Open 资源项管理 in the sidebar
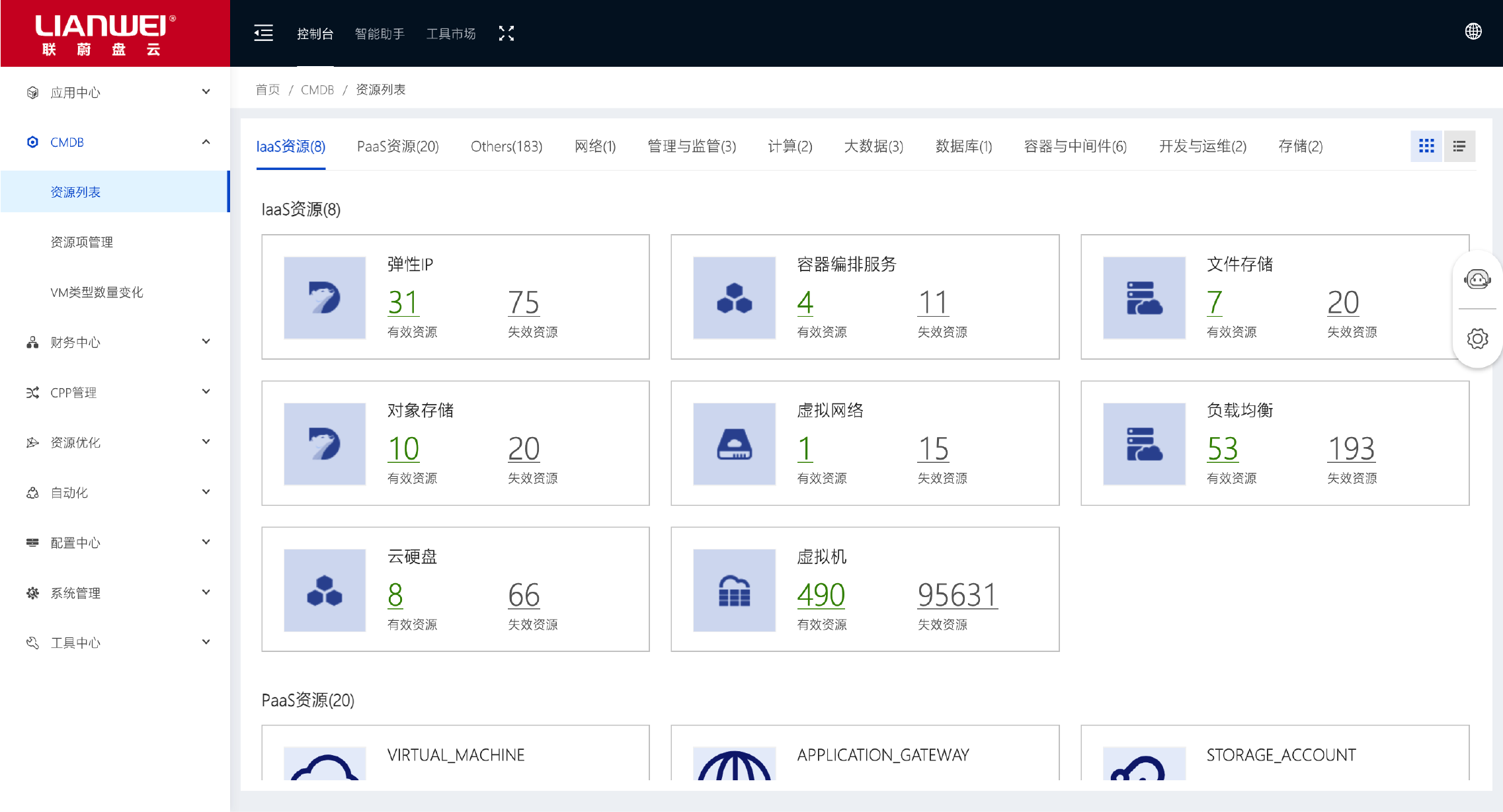 (82, 242)
